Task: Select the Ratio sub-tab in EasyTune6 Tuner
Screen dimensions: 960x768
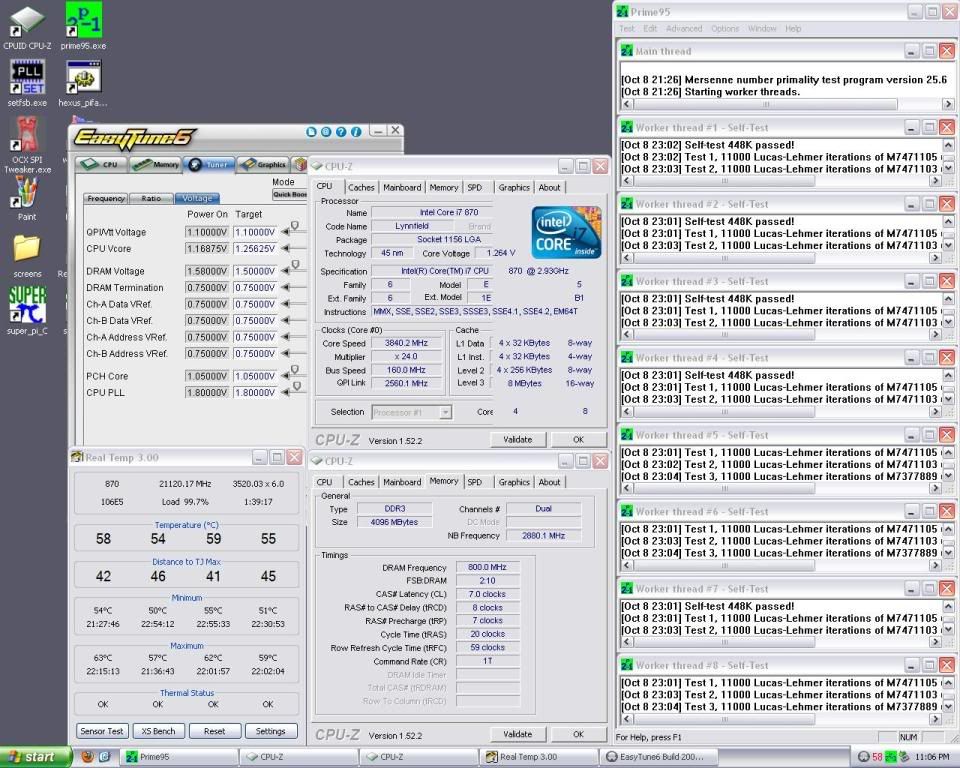Action: pos(151,198)
